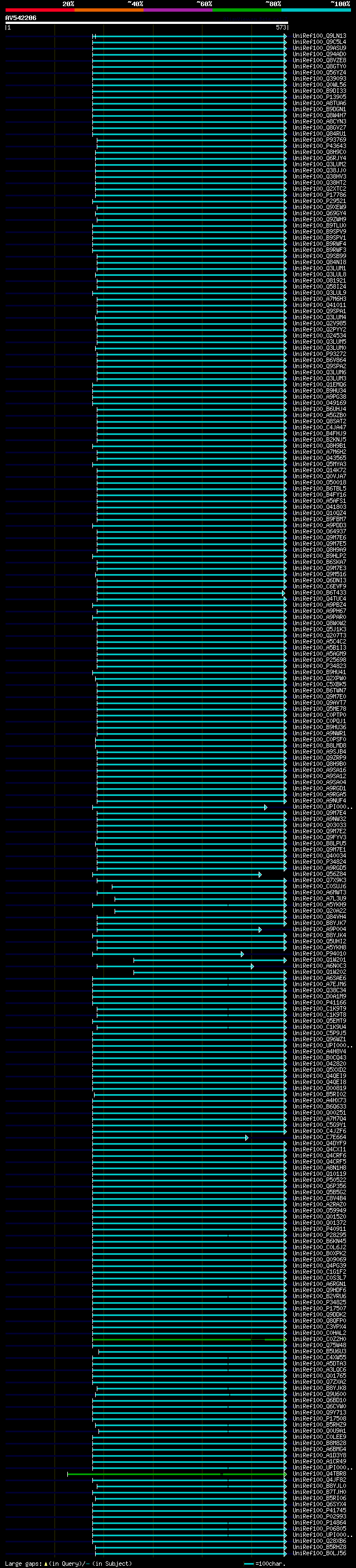The image size is (356, 1568).
Task: Select label UniRef100_P43643
Action: click(319, 146)
